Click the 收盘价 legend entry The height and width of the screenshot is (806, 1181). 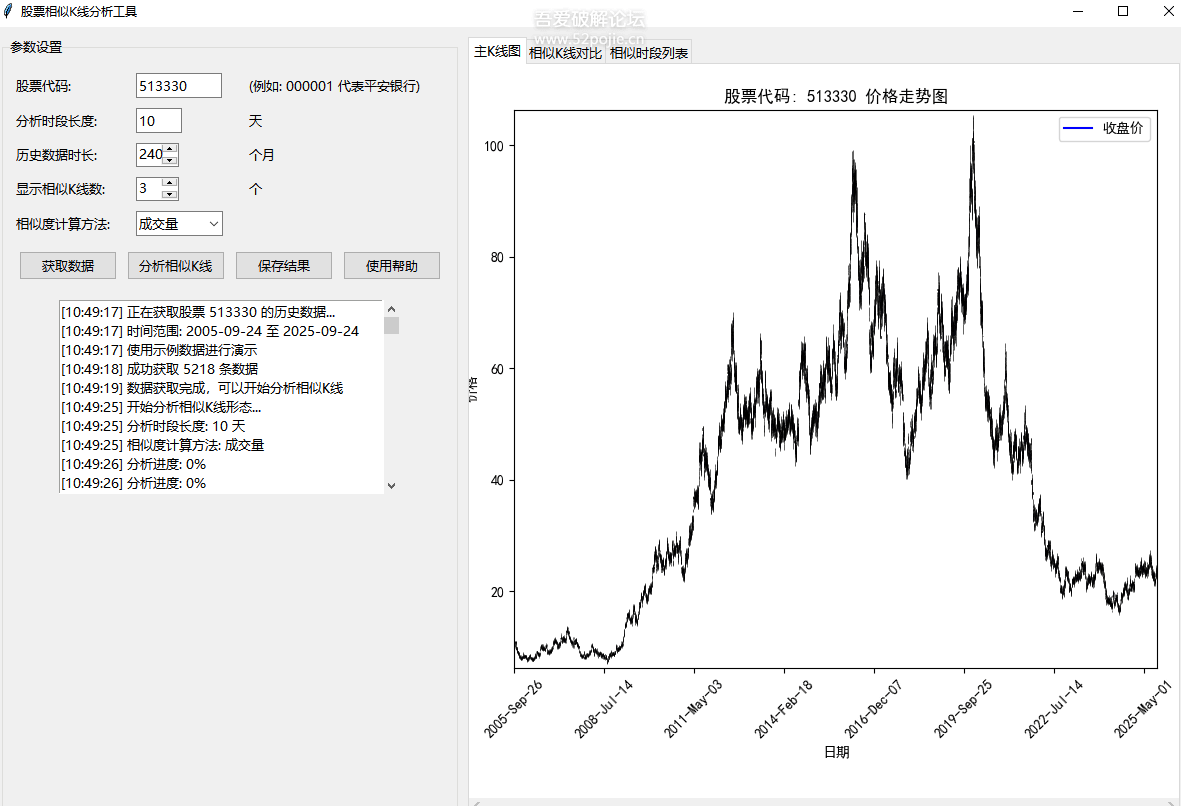1105,129
